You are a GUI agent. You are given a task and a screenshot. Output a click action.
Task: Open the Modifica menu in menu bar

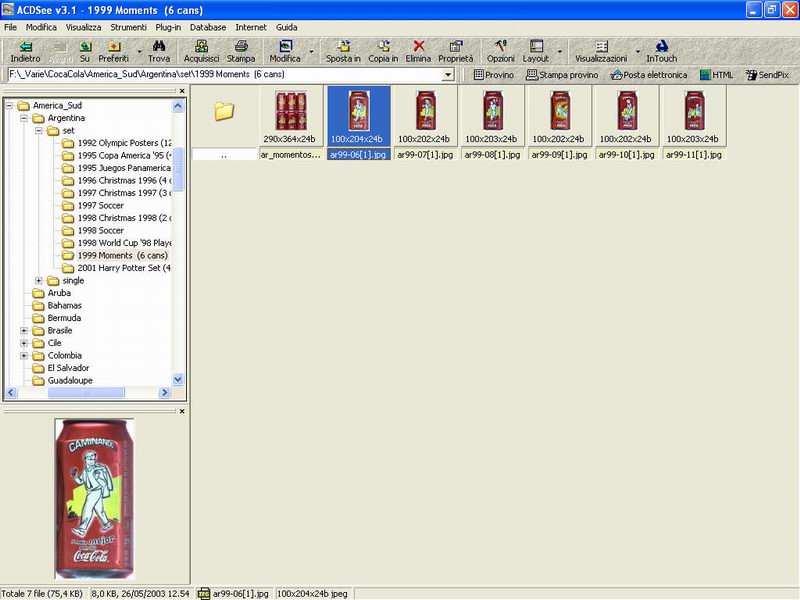(x=41, y=27)
